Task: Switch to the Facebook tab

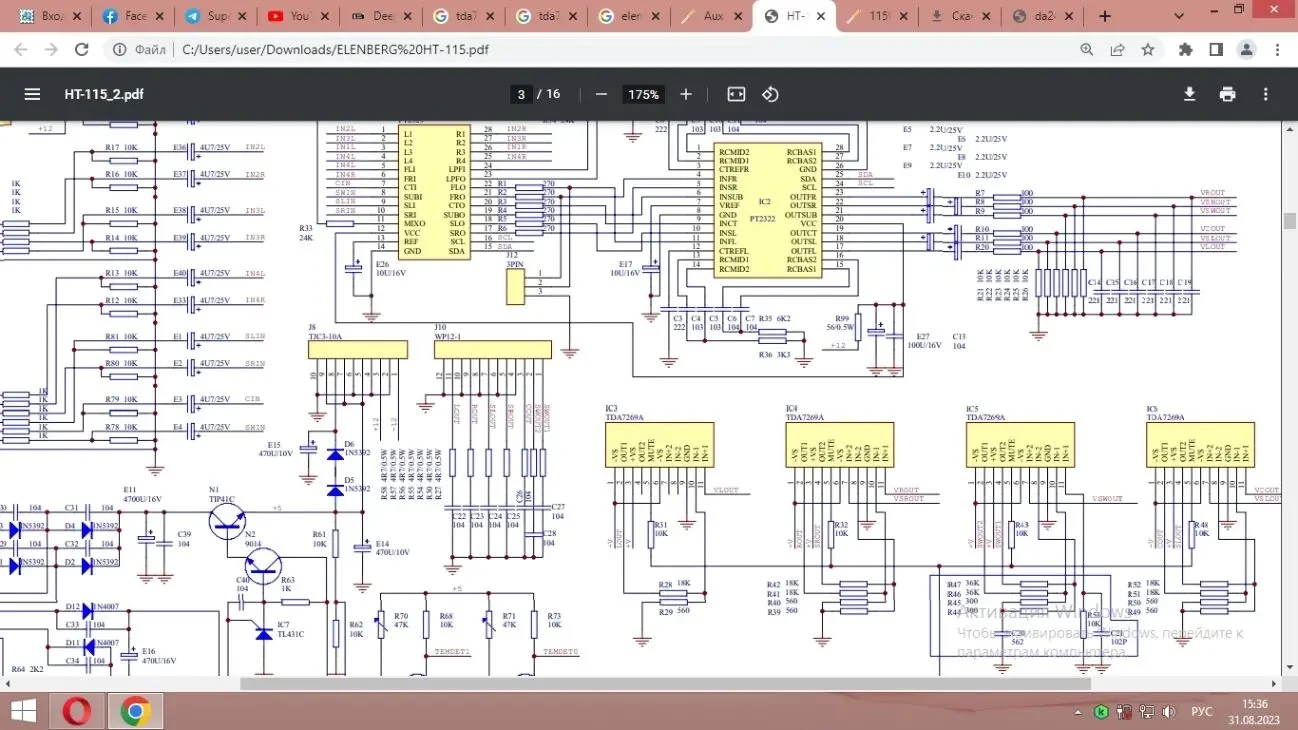Action: [124, 16]
